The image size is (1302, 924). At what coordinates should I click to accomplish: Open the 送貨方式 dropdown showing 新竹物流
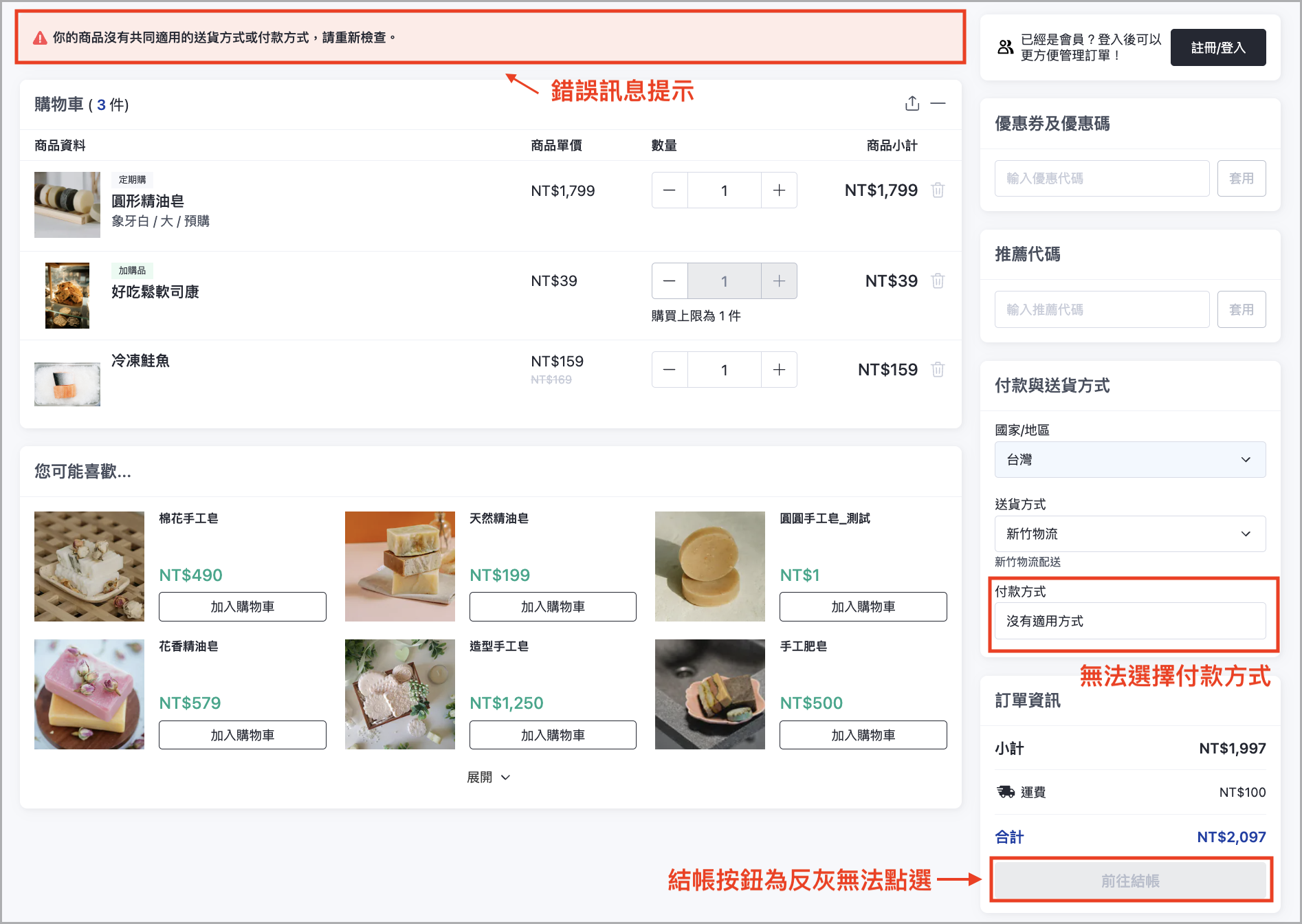(1130, 533)
